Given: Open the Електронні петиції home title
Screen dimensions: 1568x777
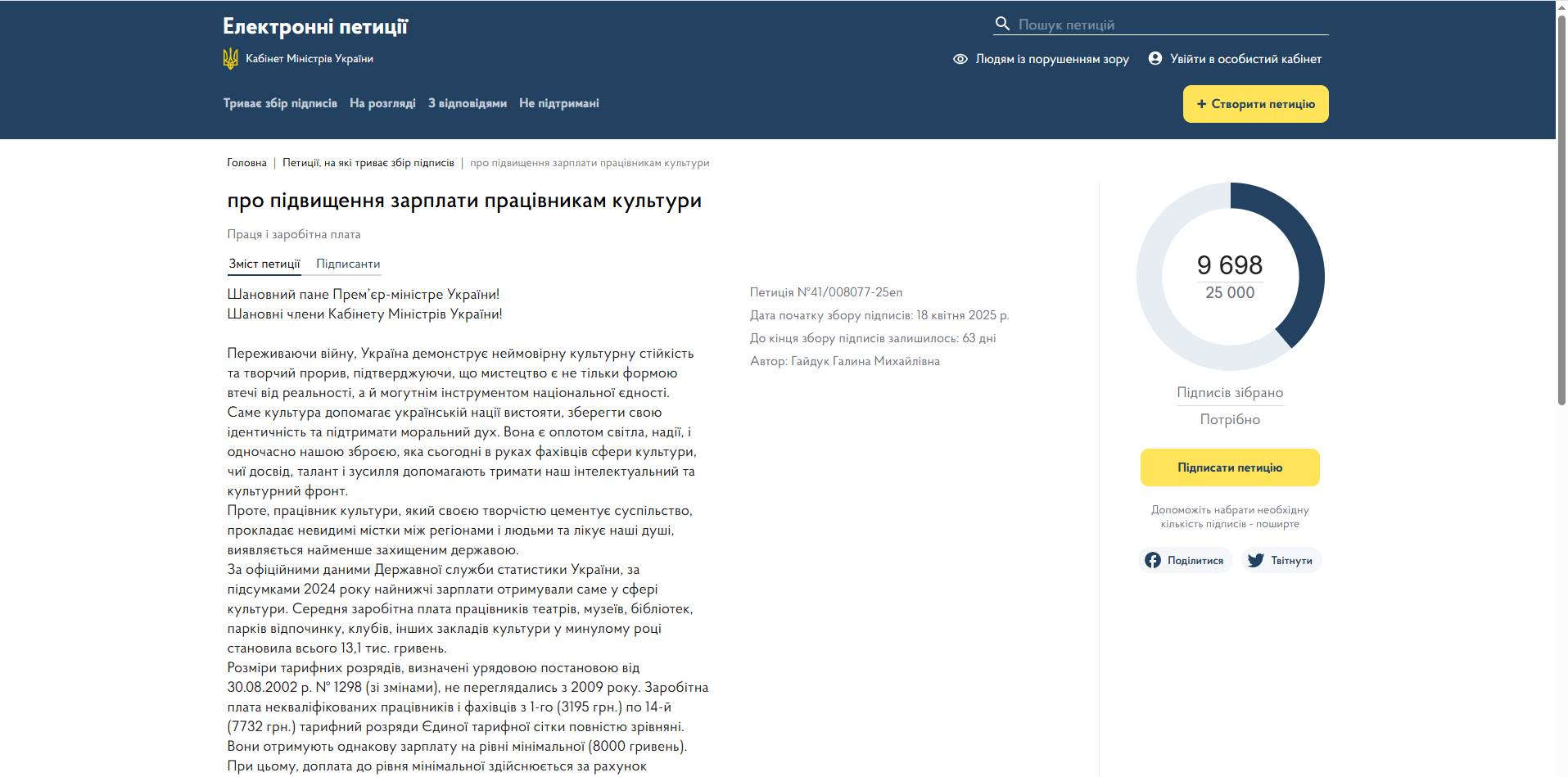Looking at the screenshot, I should tap(315, 26).
